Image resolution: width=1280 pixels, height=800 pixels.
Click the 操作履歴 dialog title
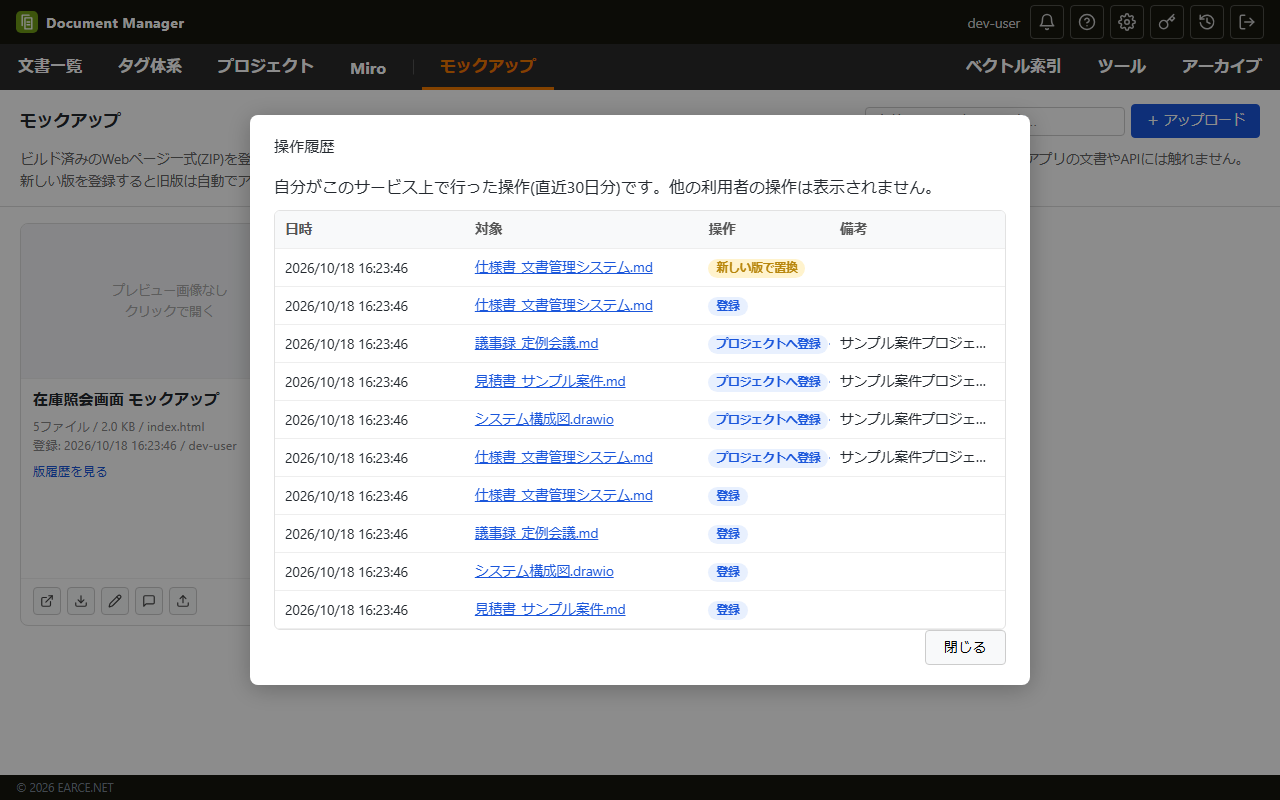[304, 146]
